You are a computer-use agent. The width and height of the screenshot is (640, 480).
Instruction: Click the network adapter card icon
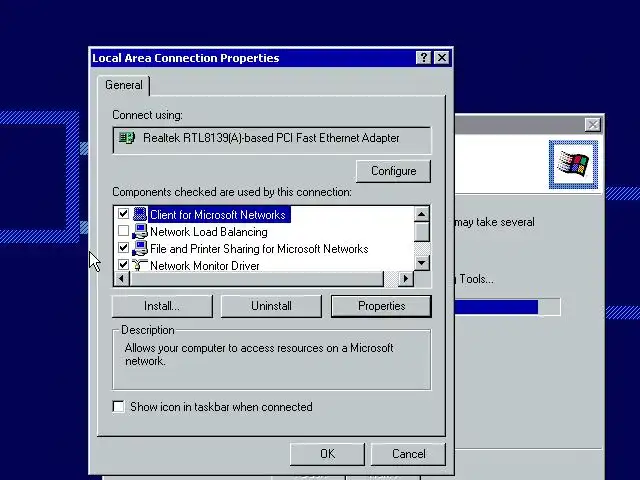point(127,138)
